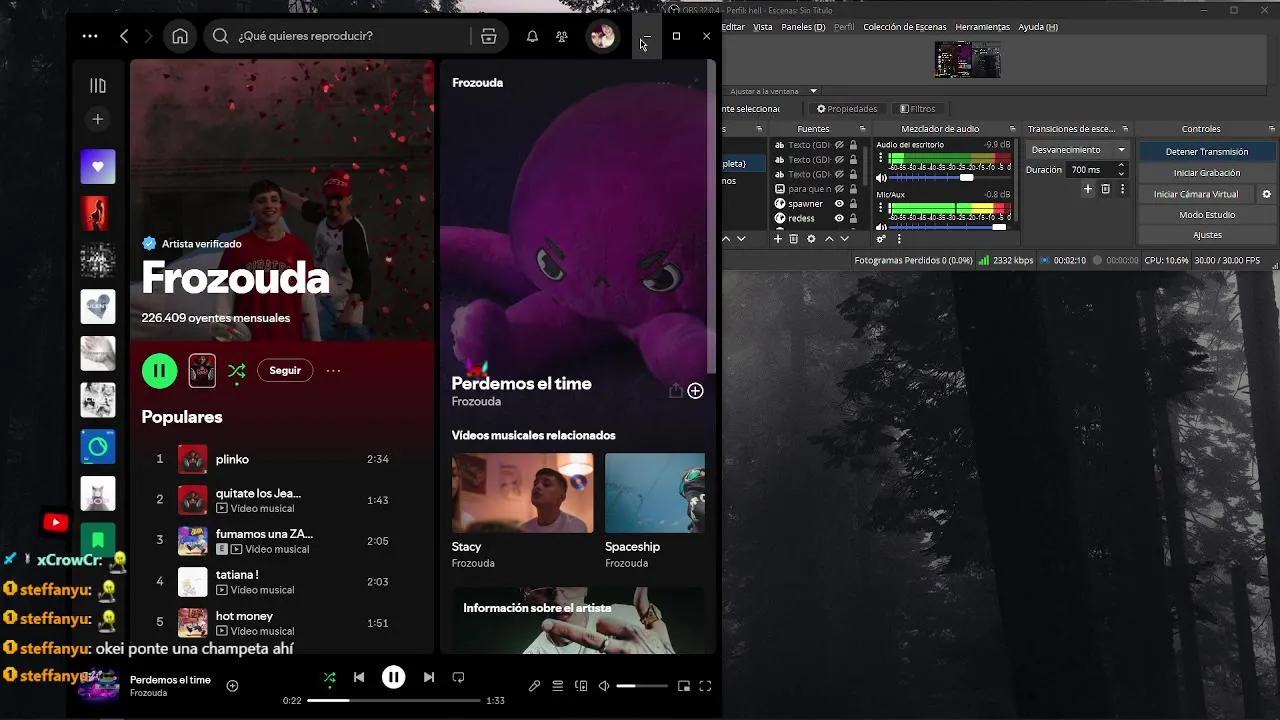1280x720 pixels.
Task: Open the Spotify notifications bell
Action: pos(532,36)
